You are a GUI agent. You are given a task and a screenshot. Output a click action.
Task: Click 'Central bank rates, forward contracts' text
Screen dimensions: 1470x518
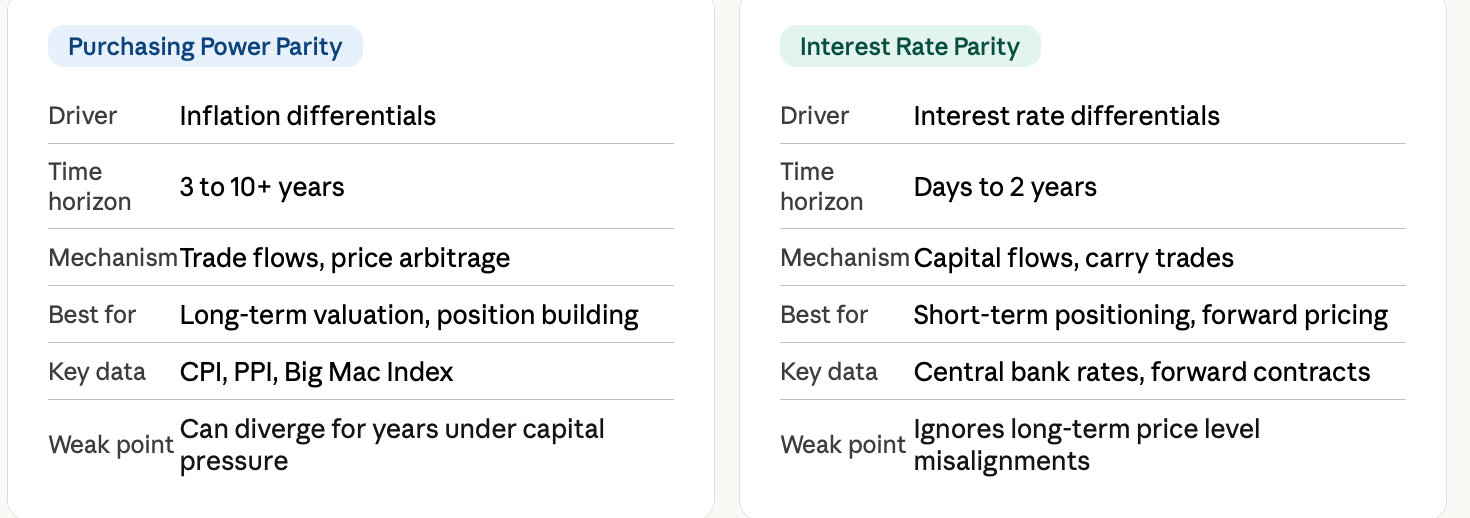[1142, 372]
